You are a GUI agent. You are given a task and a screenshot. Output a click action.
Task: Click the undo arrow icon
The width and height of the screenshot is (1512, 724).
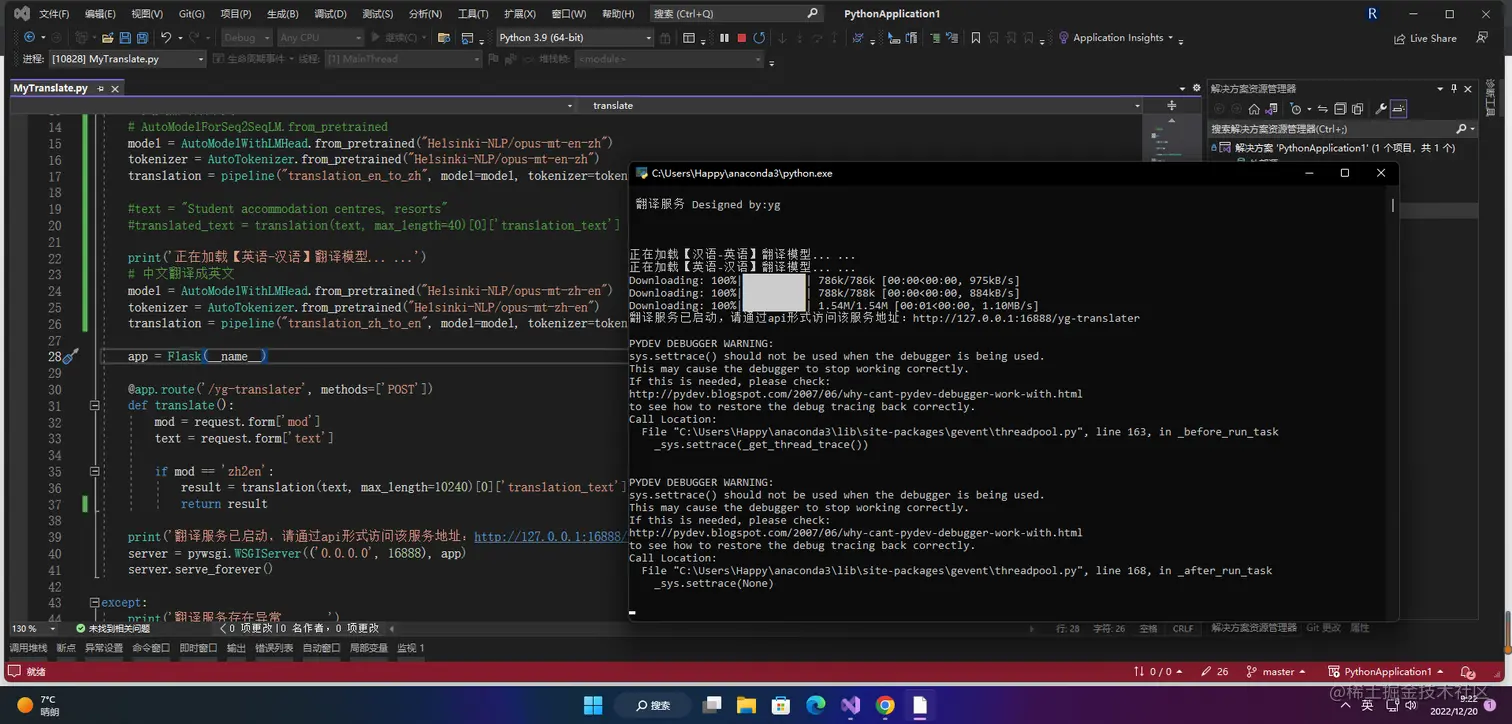point(166,37)
